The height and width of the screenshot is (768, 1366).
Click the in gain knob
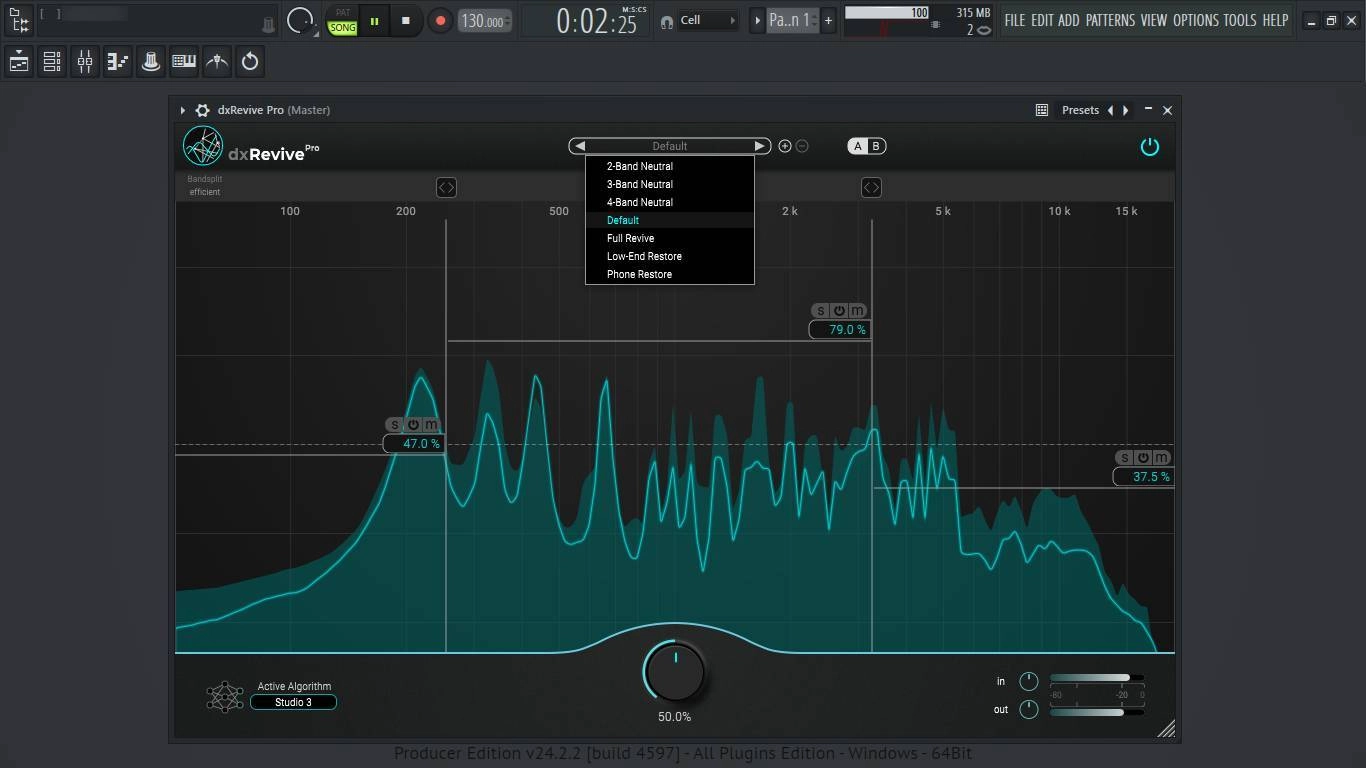click(x=1028, y=681)
